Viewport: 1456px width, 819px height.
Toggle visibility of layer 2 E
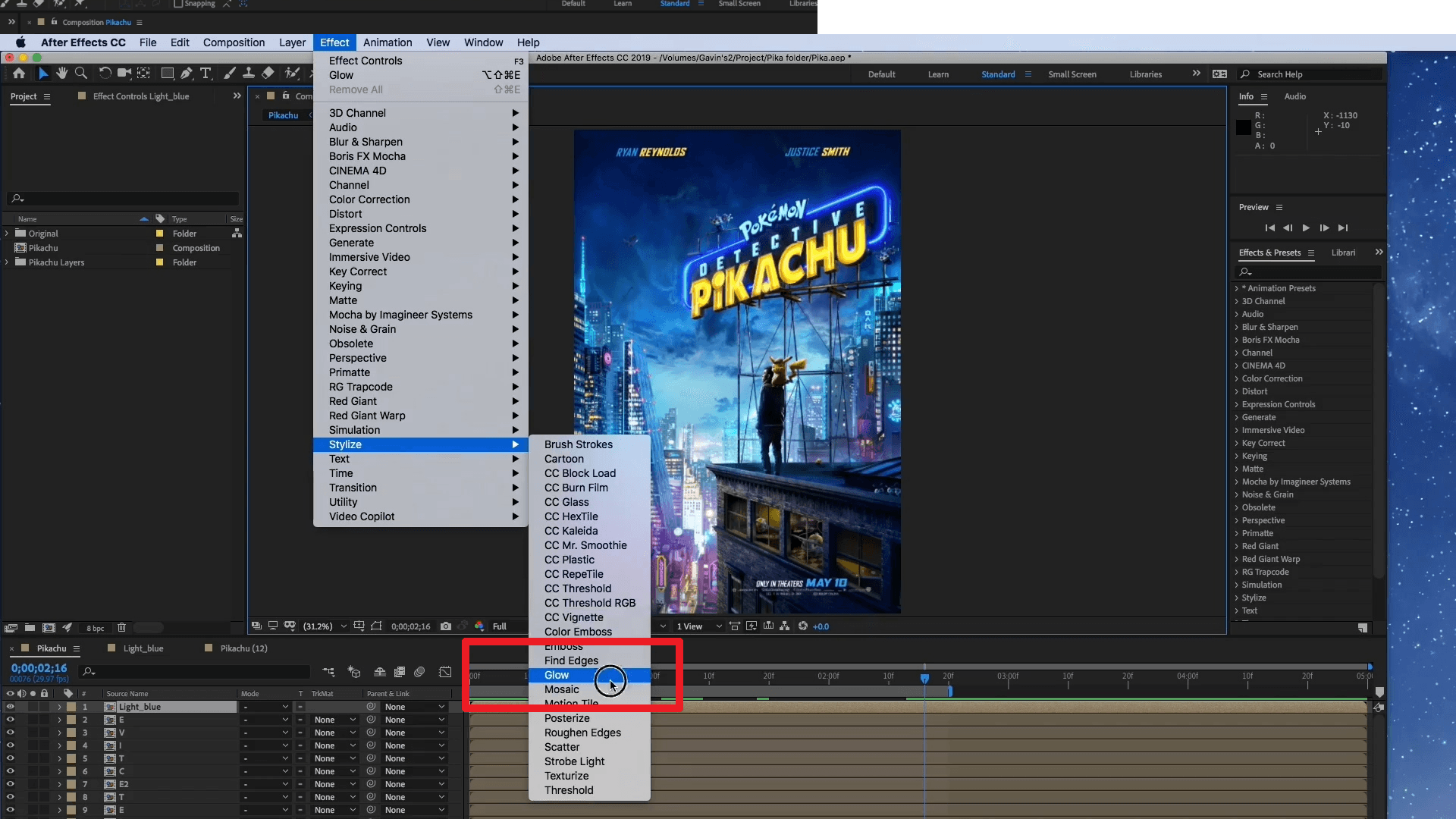(11, 720)
